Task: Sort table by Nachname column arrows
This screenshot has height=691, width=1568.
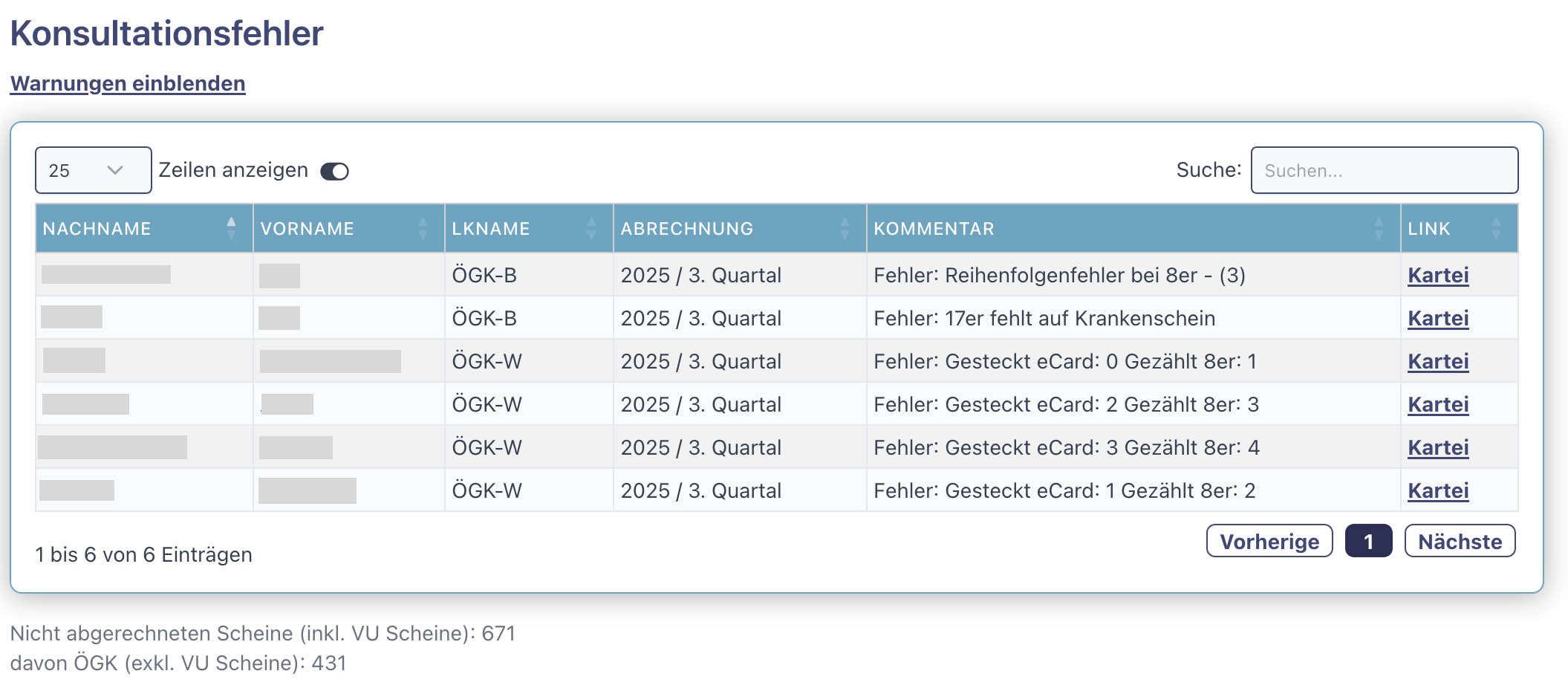Action: pos(231,228)
